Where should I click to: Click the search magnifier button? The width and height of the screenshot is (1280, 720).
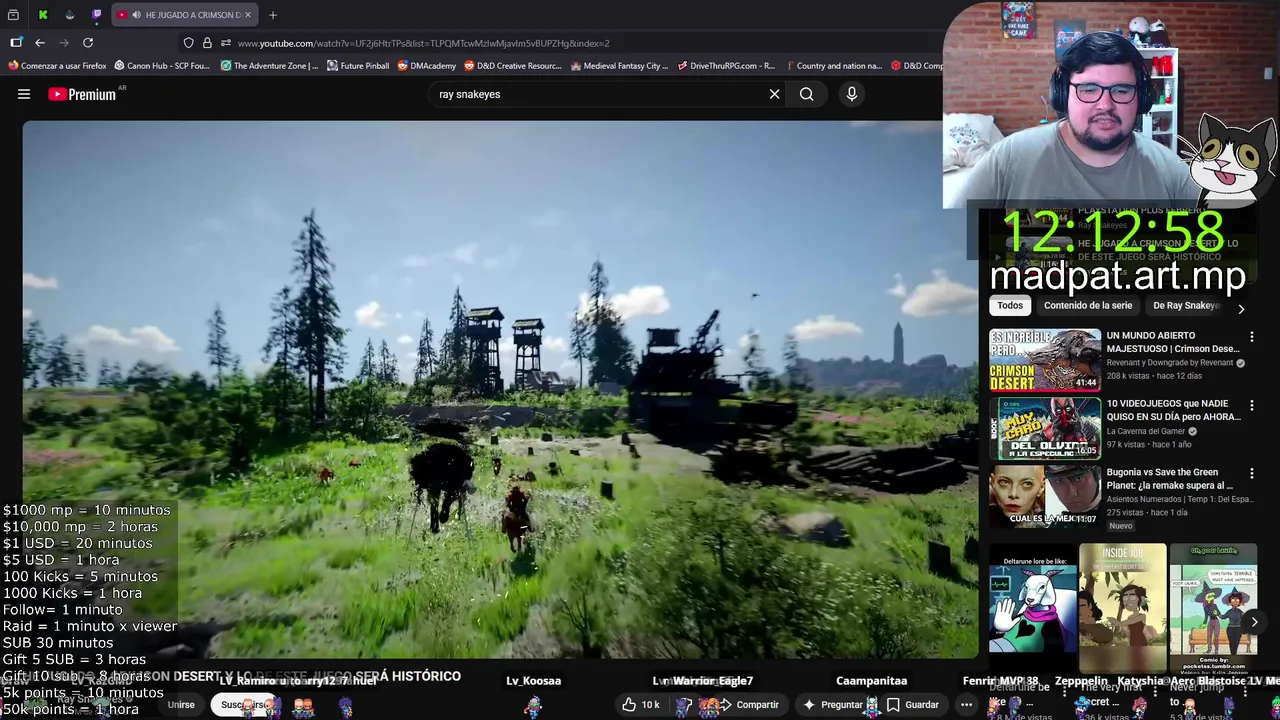pyautogui.click(x=806, y=94)
